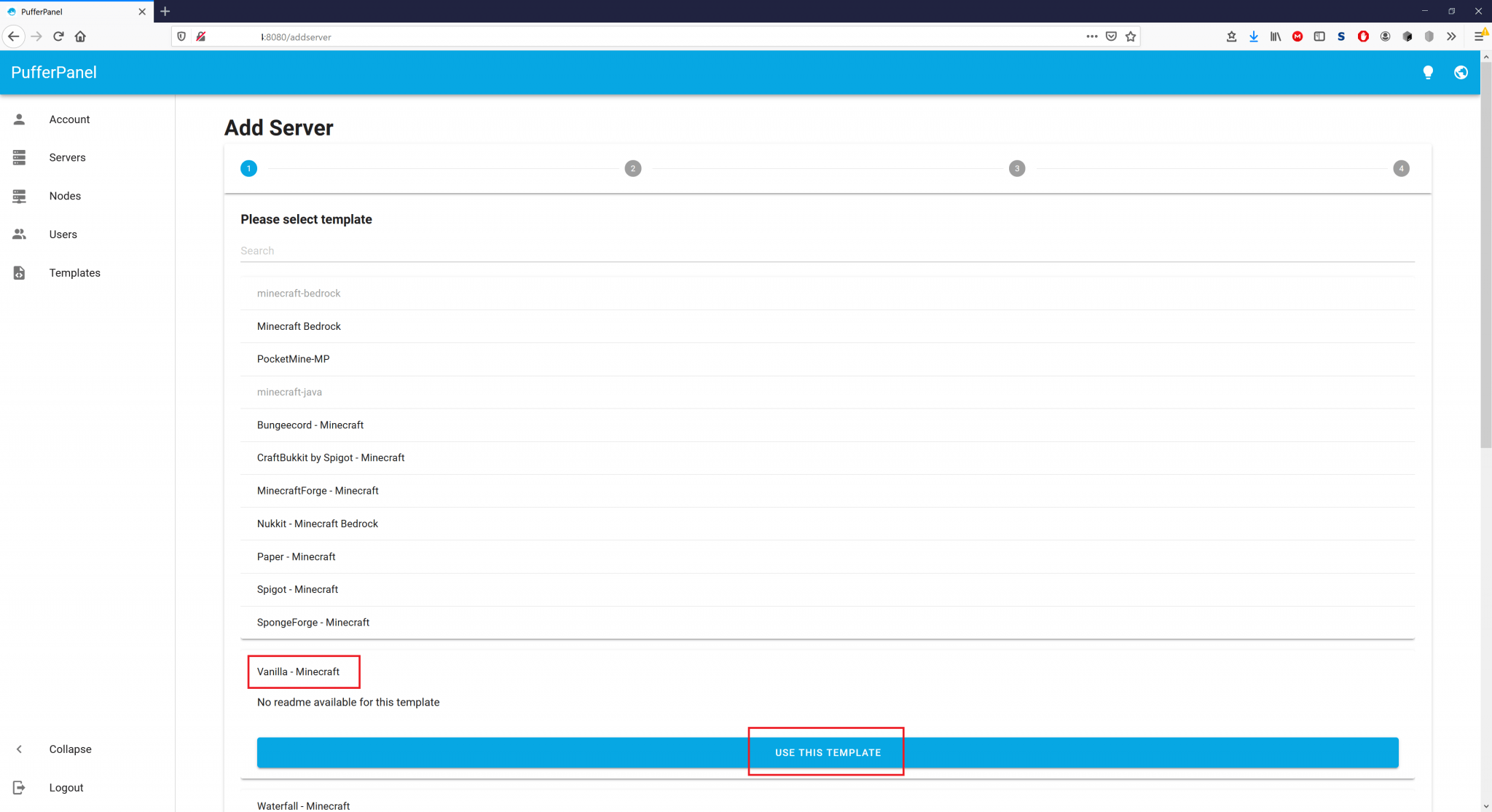1492x812 pixels.
Task: Click the Nodes sidebar icon
Action: pyautogui.click(x=19, y=196)
